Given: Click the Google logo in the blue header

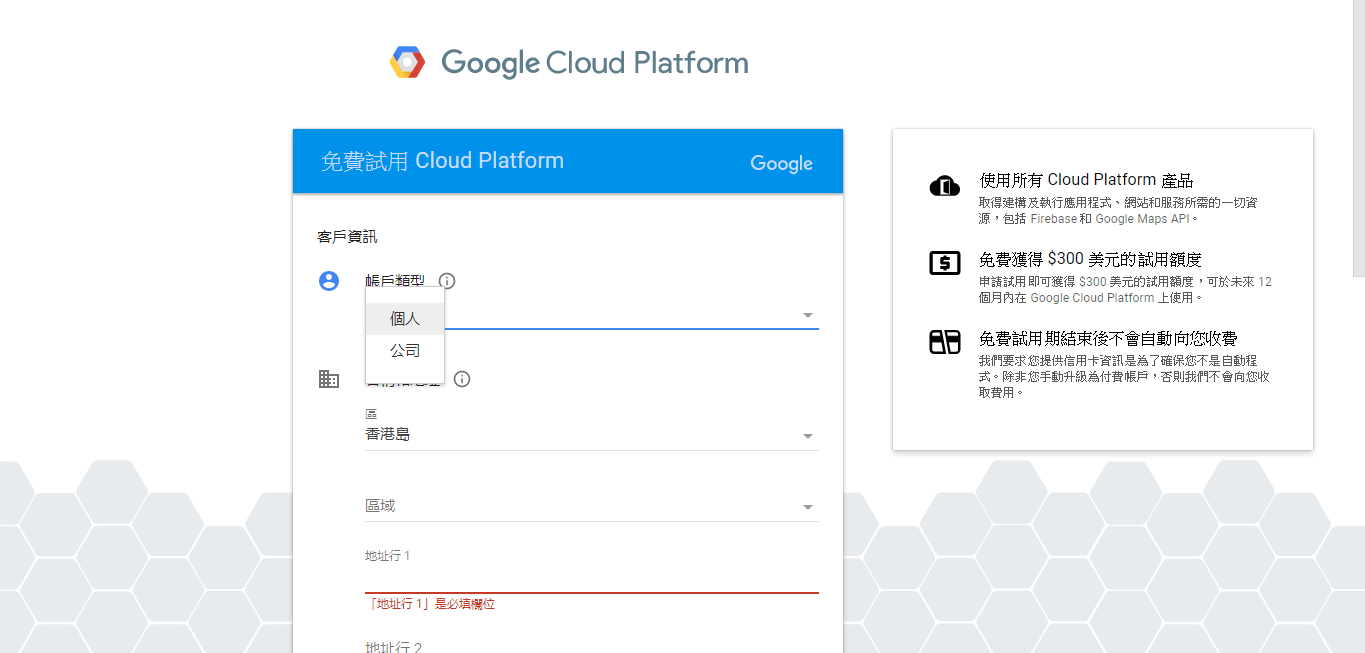Looking at the screenshot, I should click(781, 164).
